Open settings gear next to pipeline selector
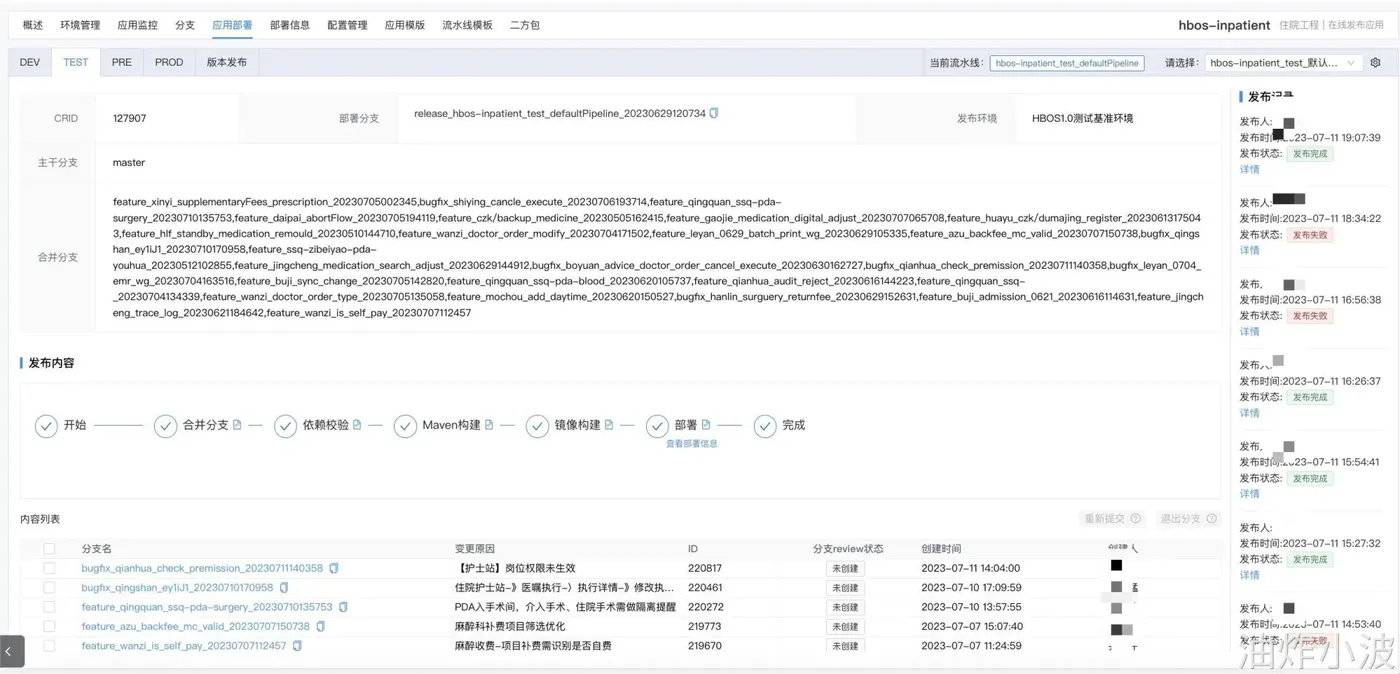This screenshot has width=1400, height=674. [x=1376, y=62]
